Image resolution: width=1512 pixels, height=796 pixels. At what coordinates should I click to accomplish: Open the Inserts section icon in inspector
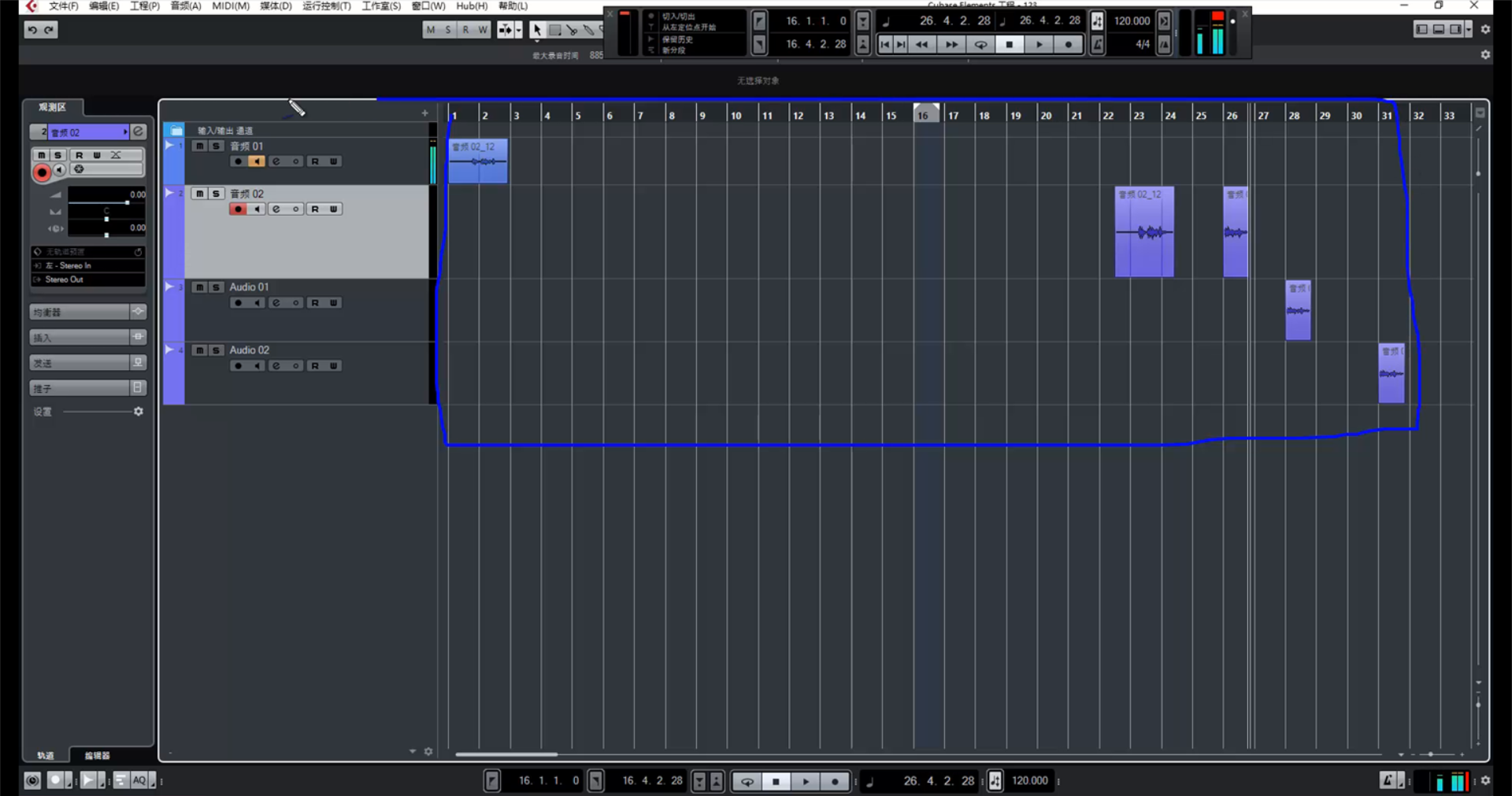(x=139, y=337)
